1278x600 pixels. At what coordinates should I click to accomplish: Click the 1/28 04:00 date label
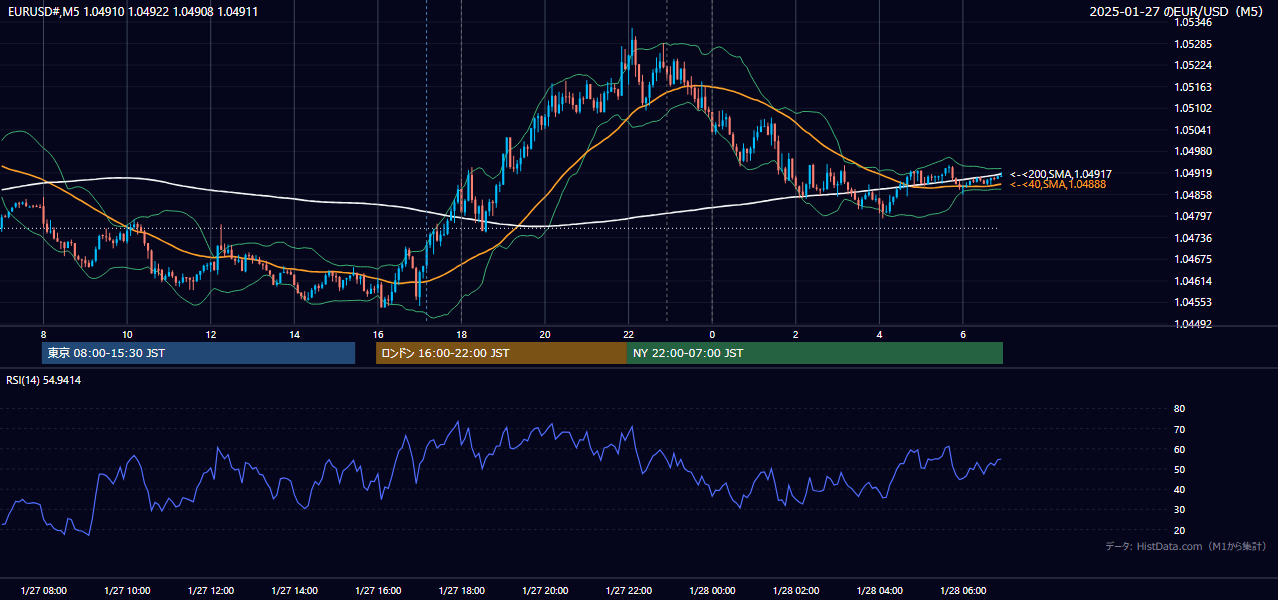pyautogui.click(x=879, y=591)
